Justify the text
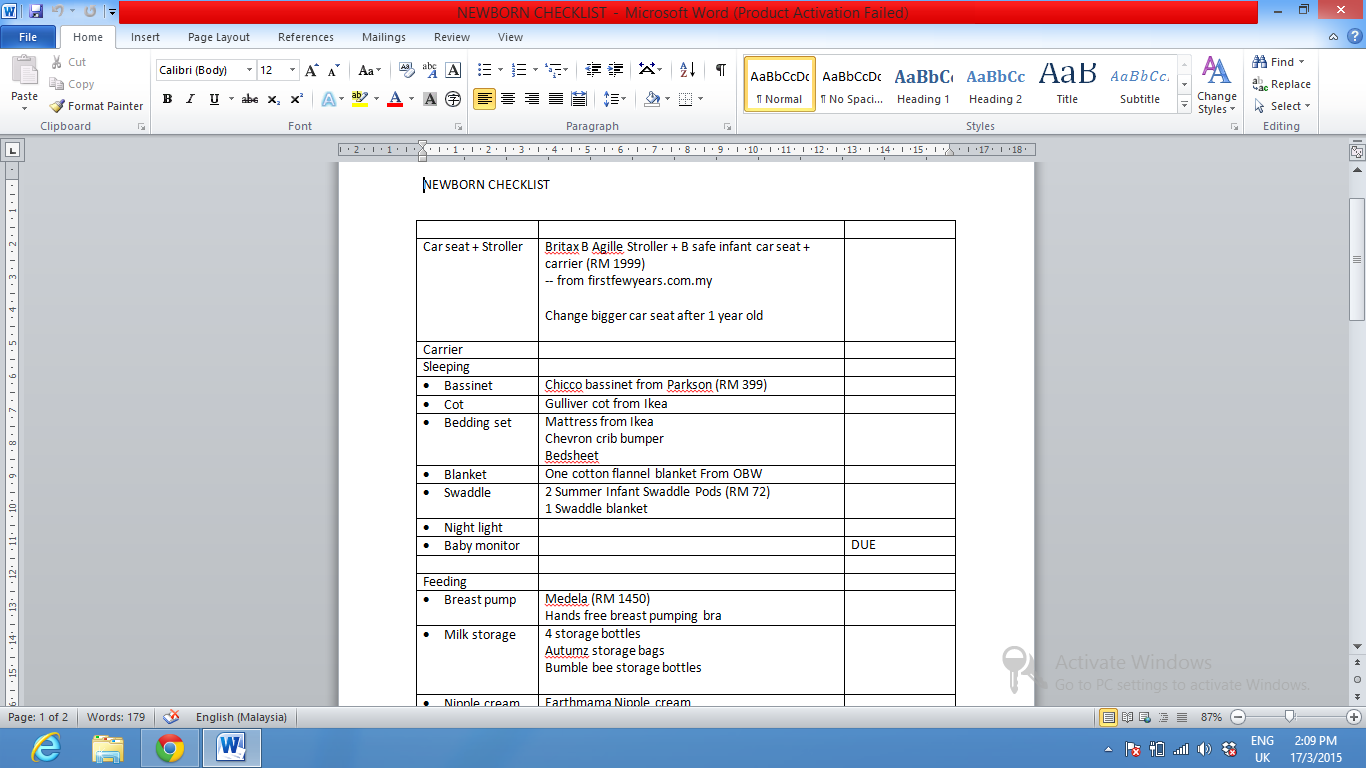 coord(555,99)
